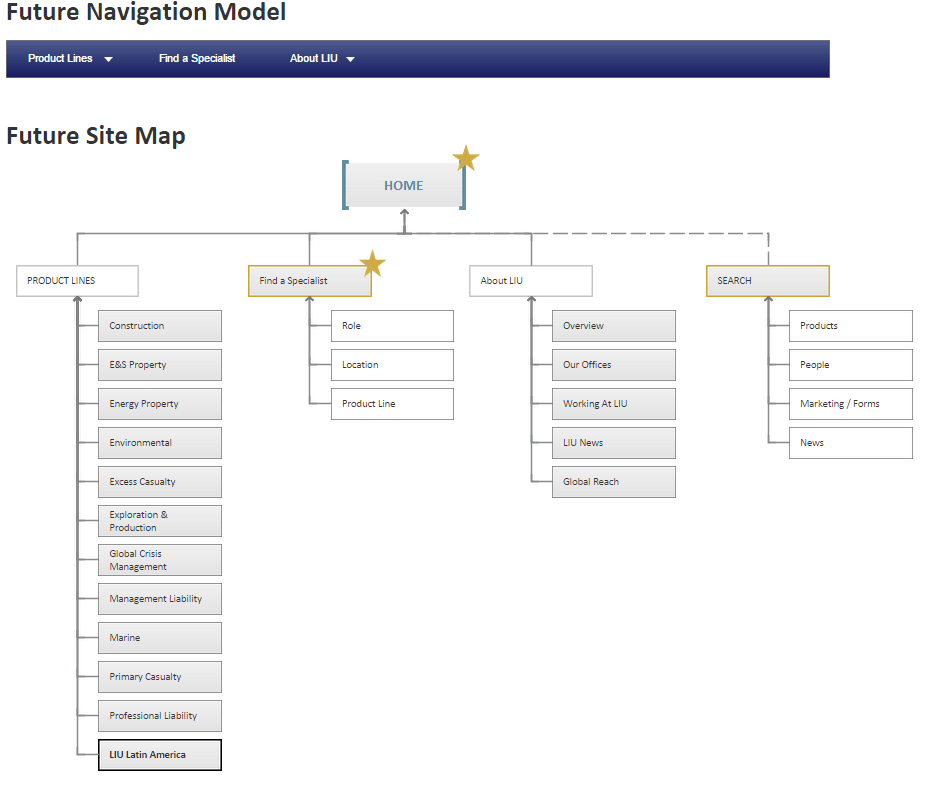Click the Construction box
The image size is (931, 789).
click(x=160, y=326)
